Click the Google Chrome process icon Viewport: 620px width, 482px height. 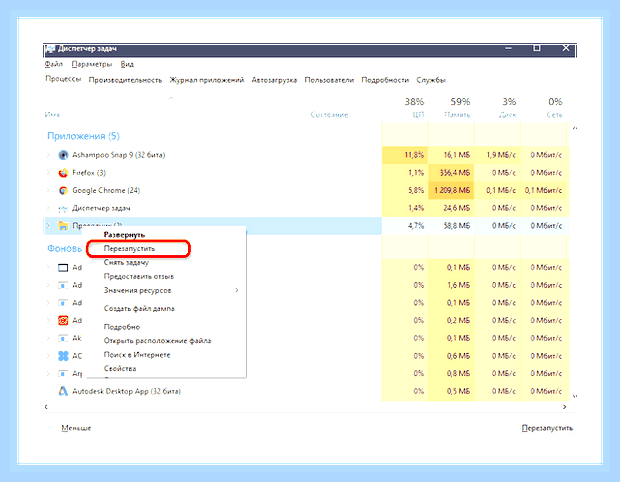tap(63, 191)
